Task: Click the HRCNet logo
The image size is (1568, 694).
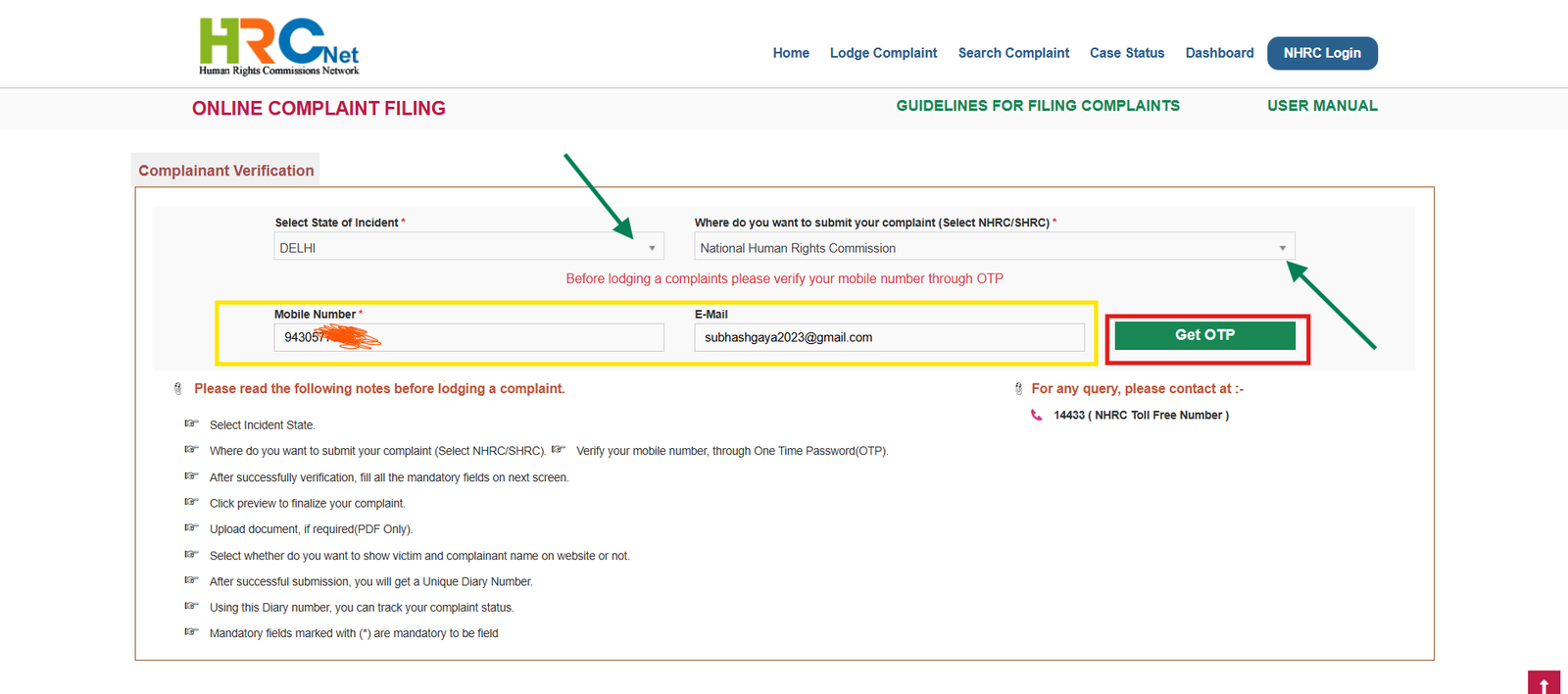Action: coord(279,46)
